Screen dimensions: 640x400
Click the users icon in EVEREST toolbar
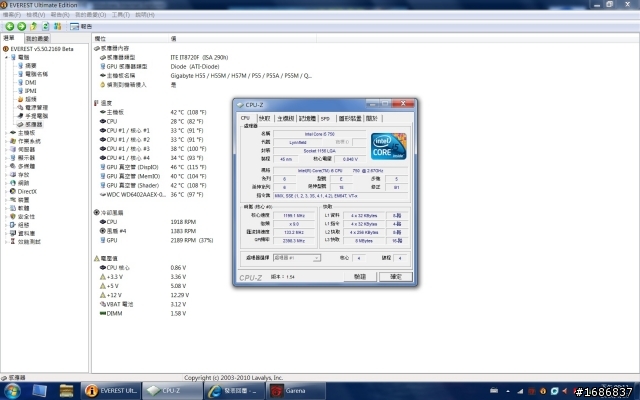pyautogui.click(x=58, y=27)
